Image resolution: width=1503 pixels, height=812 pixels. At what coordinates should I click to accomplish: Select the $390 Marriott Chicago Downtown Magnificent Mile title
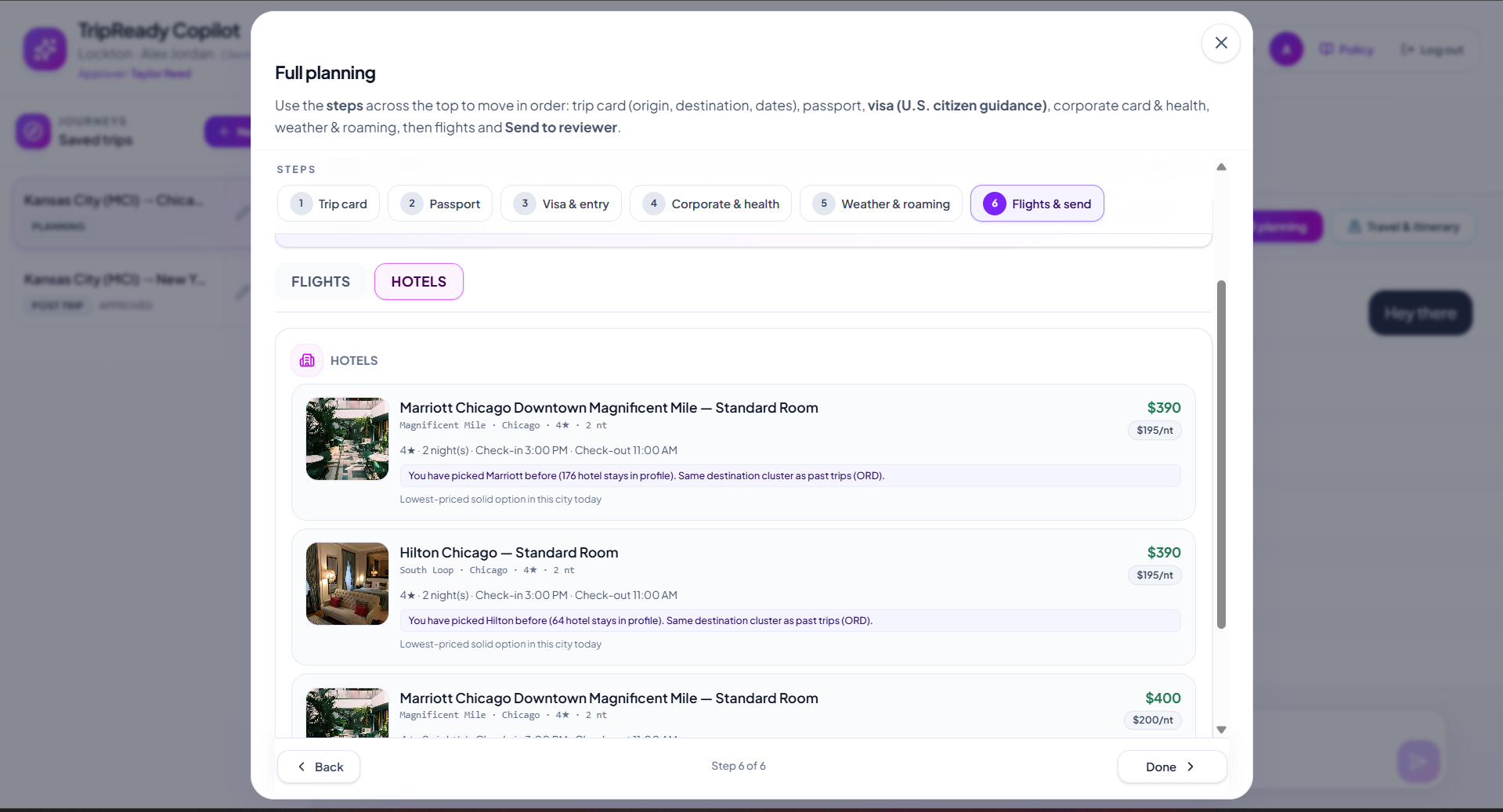[609, 408]
